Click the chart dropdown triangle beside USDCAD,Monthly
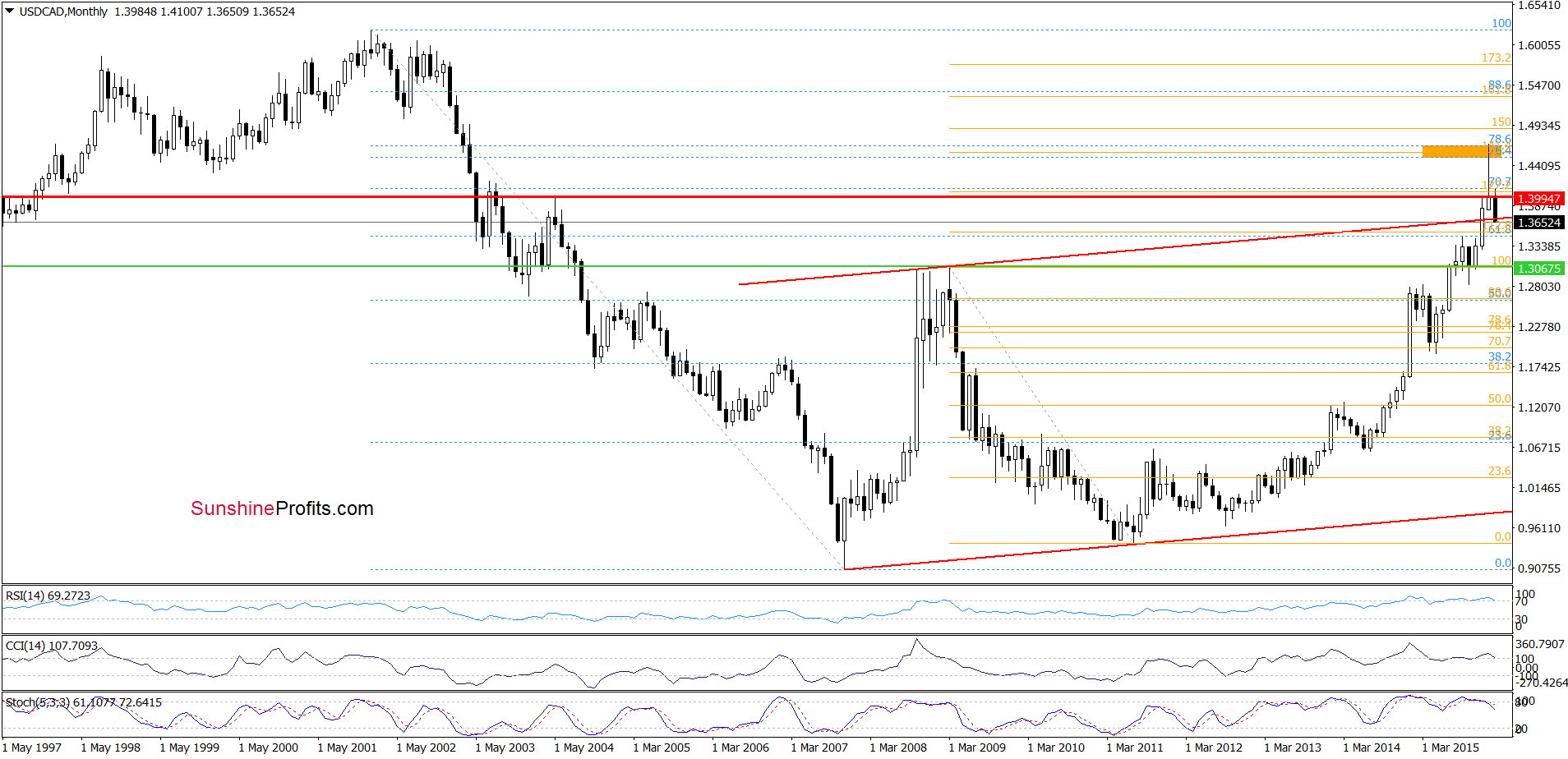Viewport: 1568px width, 759px height. (10, 11)
